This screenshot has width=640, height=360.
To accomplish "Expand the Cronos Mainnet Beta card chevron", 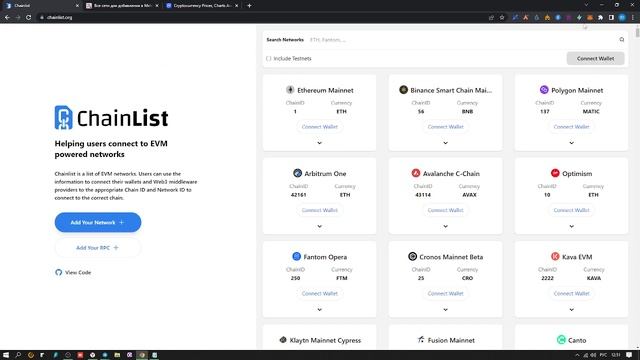I will [x=445, y=309].
